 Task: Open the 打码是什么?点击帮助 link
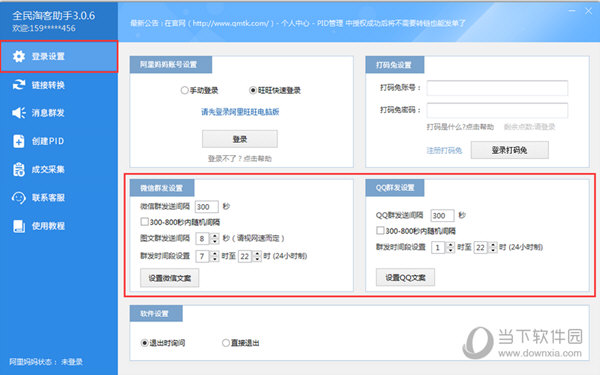(460, 127)
